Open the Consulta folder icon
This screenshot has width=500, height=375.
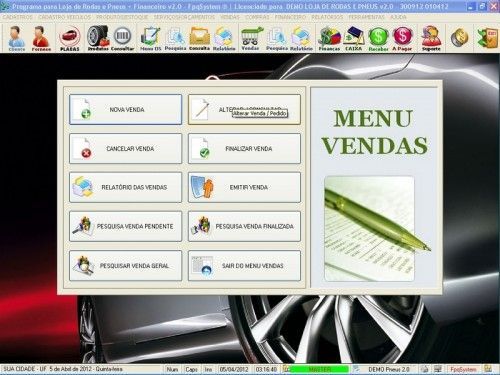(199, 38)
